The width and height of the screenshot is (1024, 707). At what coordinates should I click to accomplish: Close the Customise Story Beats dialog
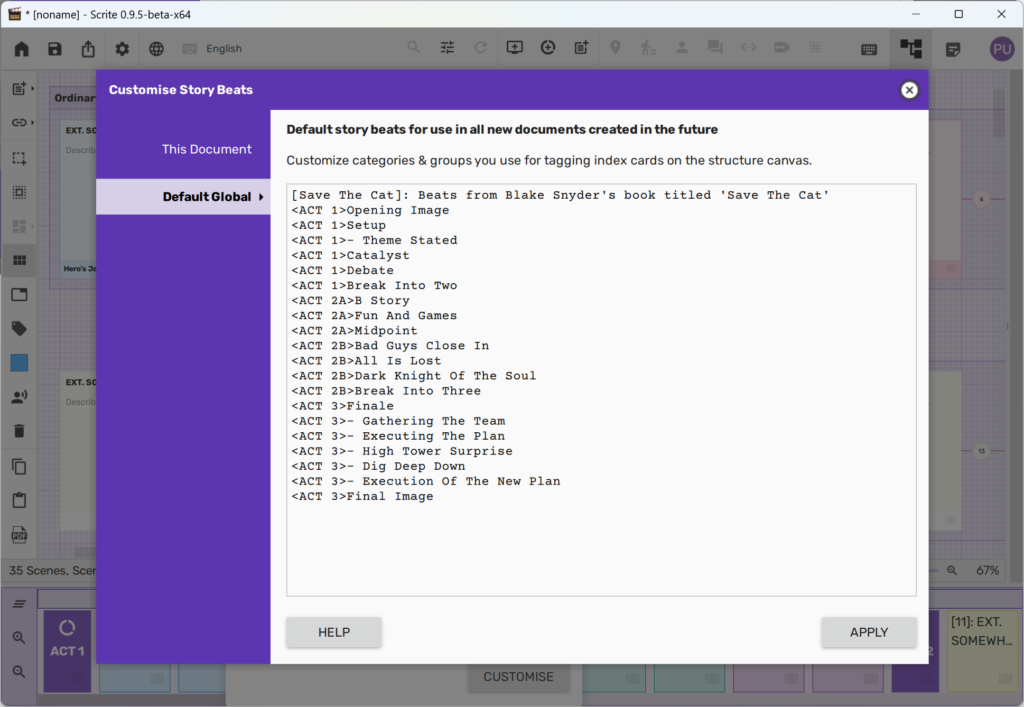click(909, 90)
